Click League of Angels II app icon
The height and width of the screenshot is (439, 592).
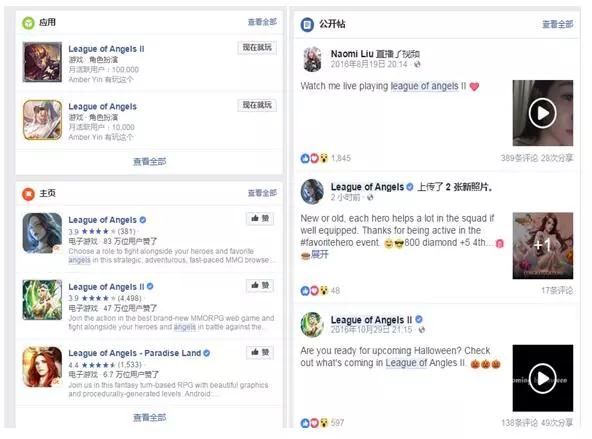point(42,62)
